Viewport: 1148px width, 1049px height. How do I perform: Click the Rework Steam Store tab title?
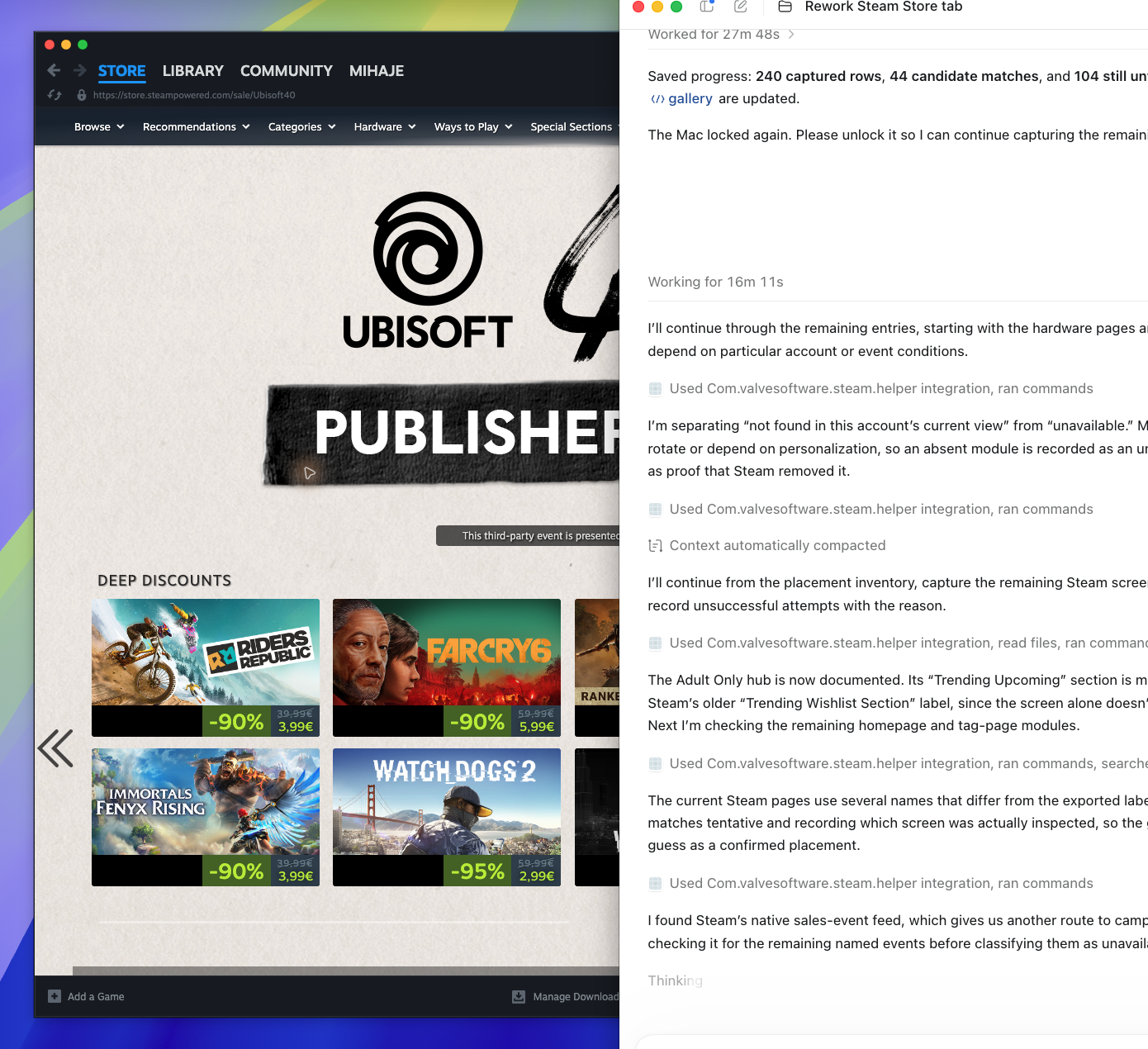pyautogui.click(x=884, y=7)
